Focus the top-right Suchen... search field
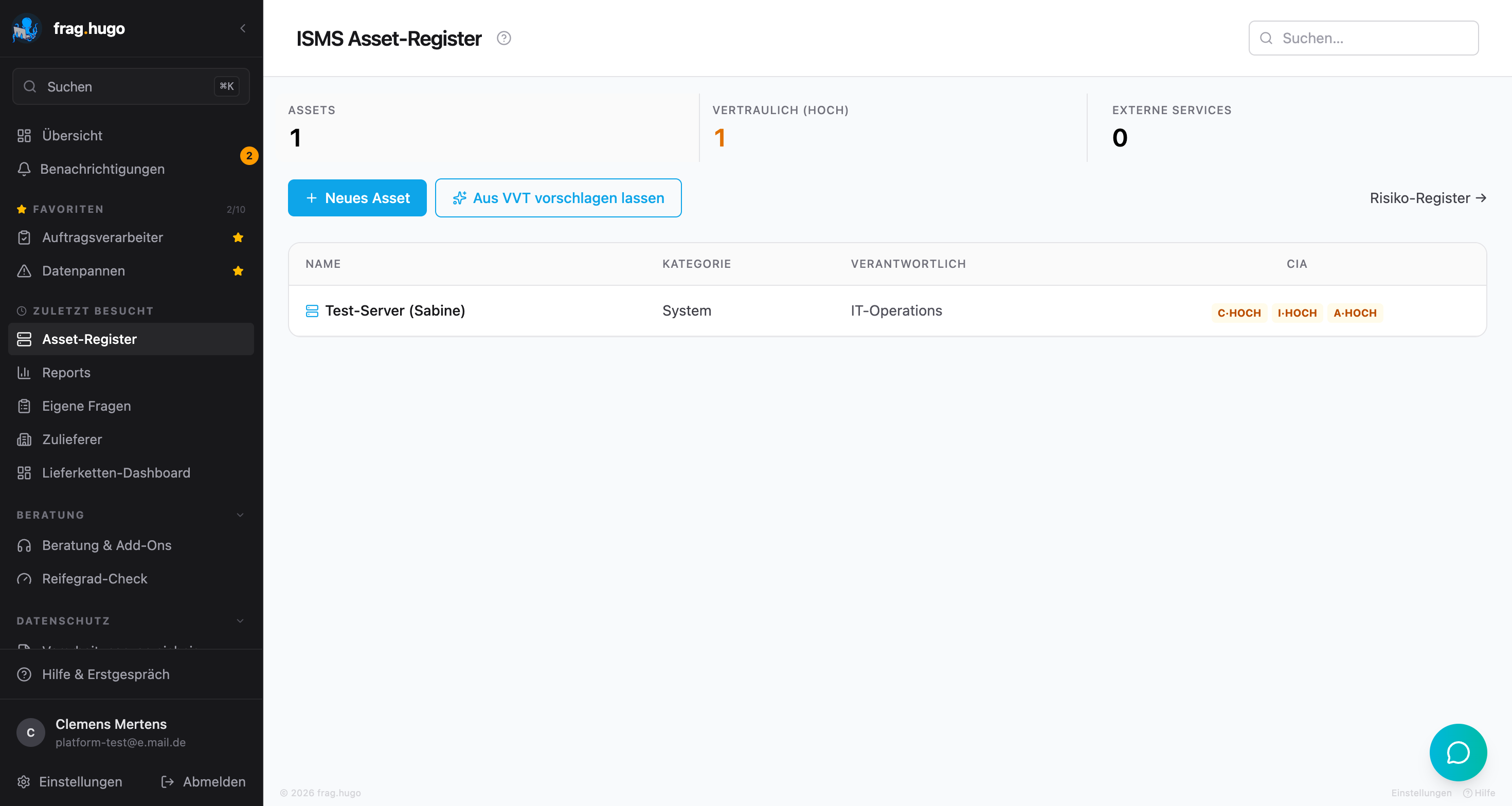The width and height of the screenshot is (1512, 806). coord(1363,38)
